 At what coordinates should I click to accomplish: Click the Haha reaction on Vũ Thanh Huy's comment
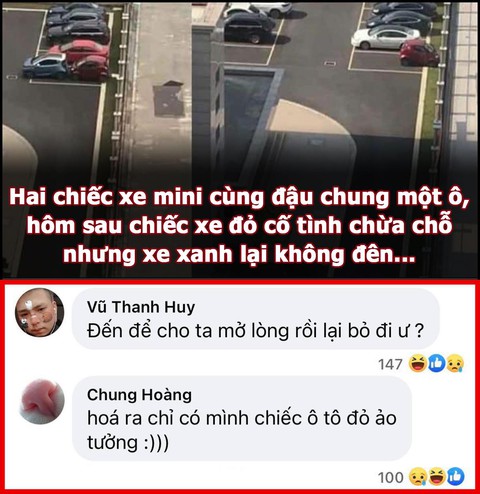[418, 363]
